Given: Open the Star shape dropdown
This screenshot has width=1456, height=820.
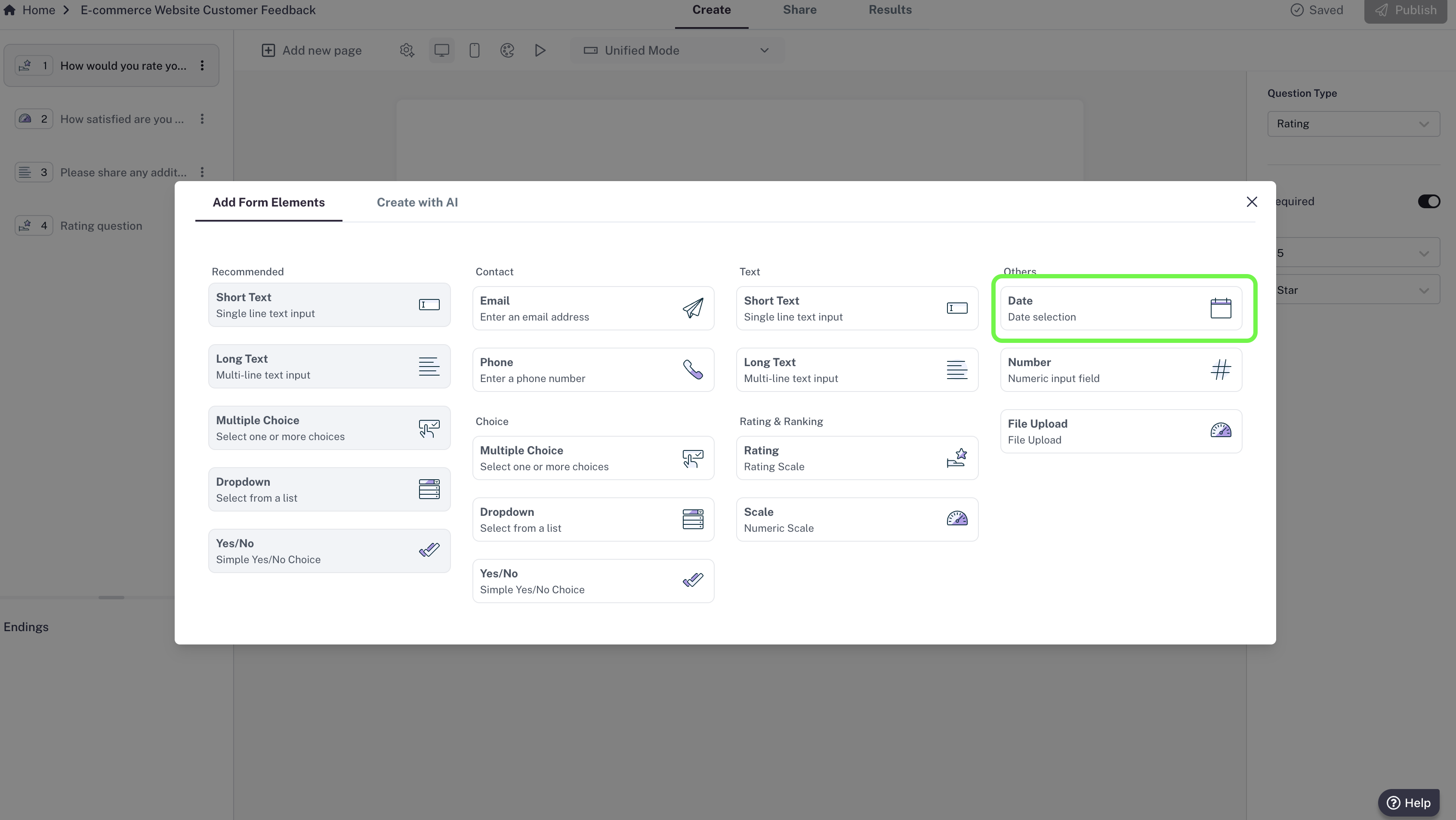Looking at the screenshot, I should pyautogui.click(x=1357, y=290).
